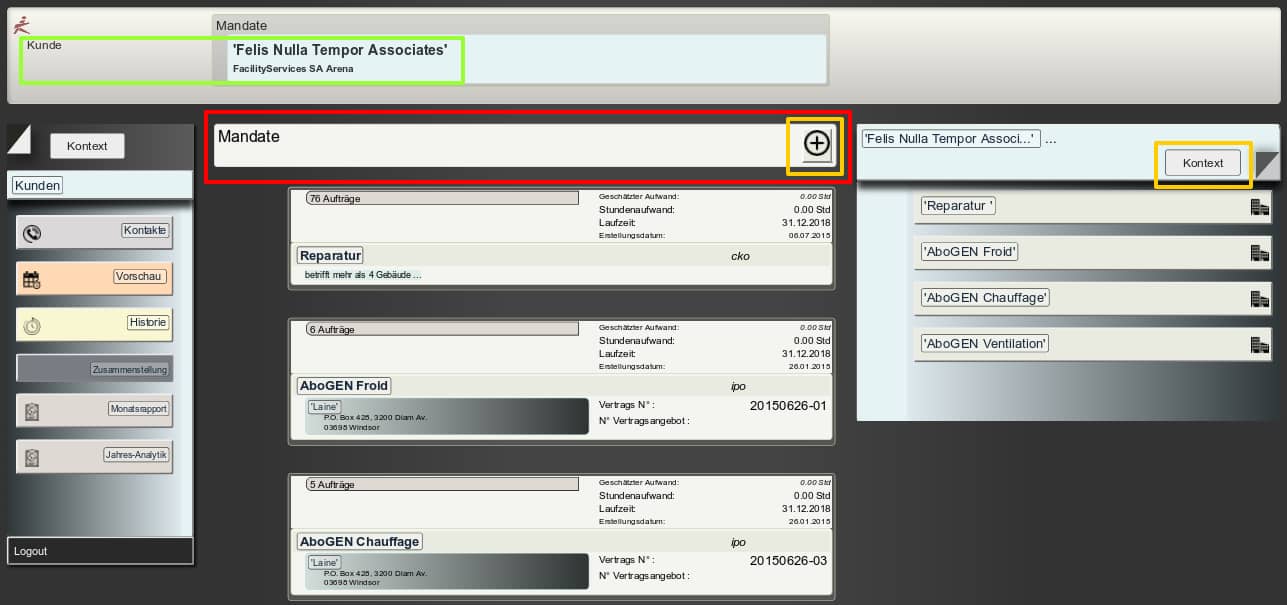Click the building icon next to 'Reparatur'
Viewport: 1287px width, 605px height.
point(1259,207)
